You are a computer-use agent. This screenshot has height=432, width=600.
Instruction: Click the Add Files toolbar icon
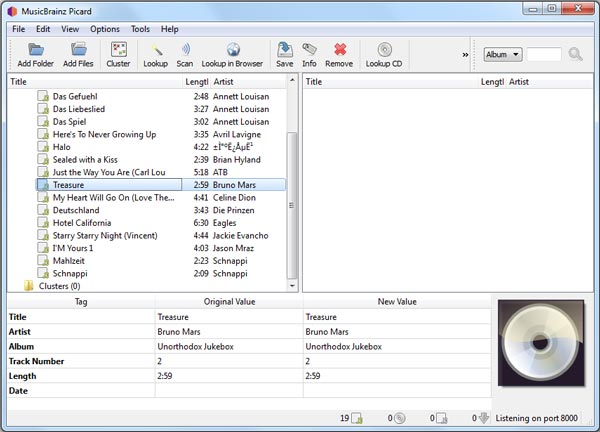(78, 55)
